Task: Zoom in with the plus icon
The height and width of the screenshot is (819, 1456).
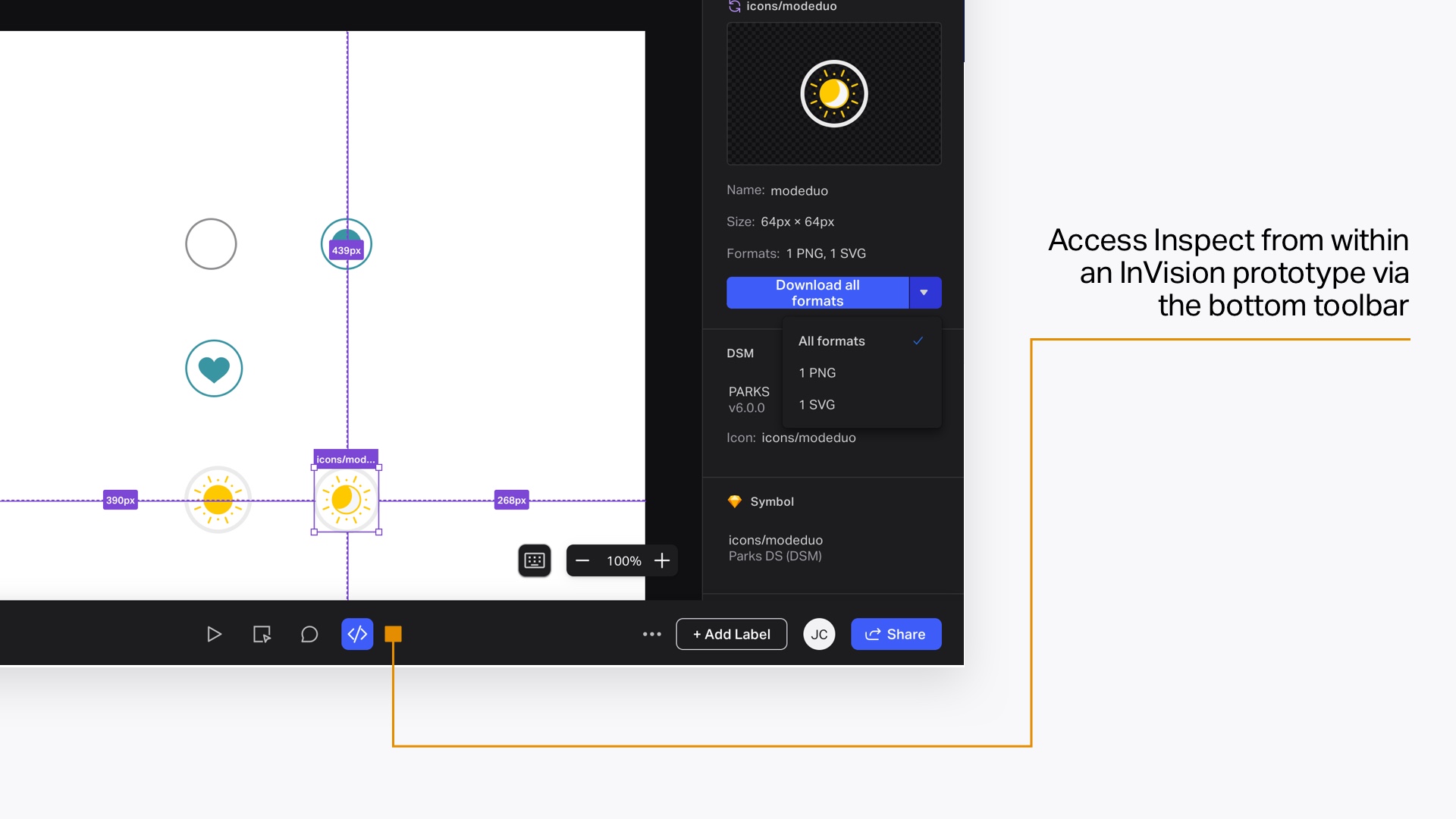Action: [x=662, y=560]
